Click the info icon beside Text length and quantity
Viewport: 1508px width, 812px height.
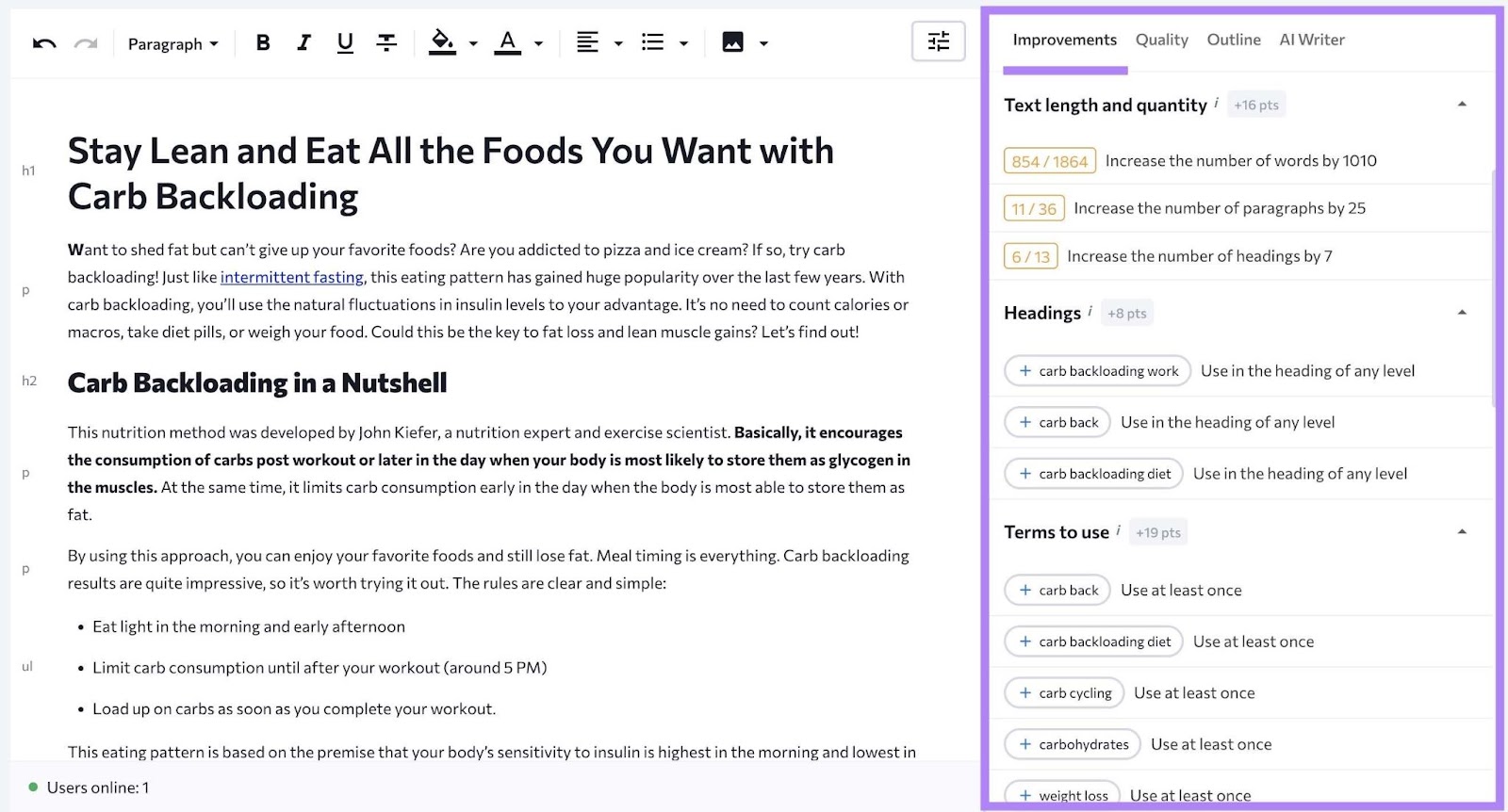(1216, 102)
